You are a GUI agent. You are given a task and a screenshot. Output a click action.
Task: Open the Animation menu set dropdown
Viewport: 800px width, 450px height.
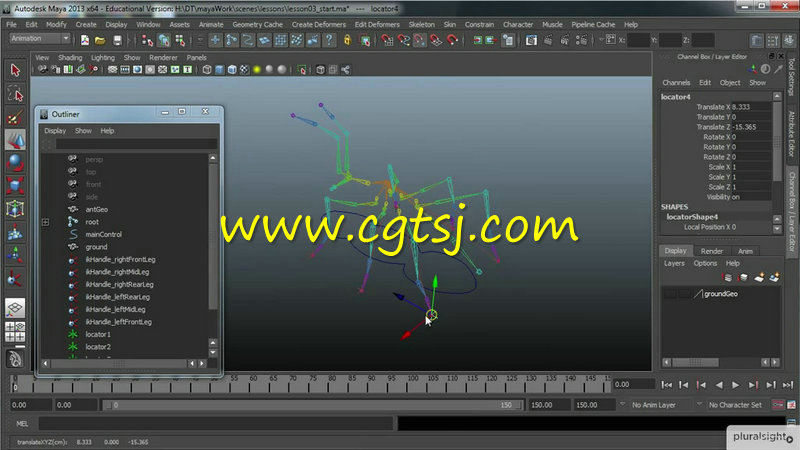[40, 39]
